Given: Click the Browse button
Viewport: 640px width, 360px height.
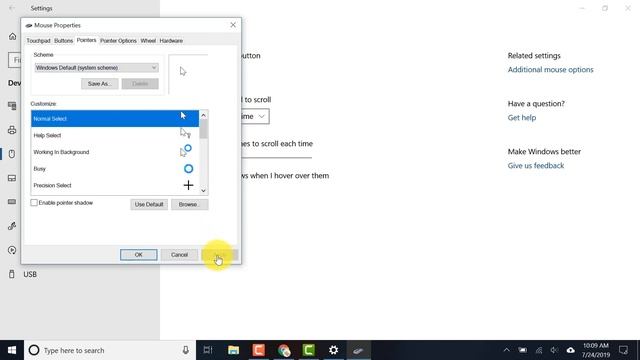Looking at the screenshot, I should point(189,204).
